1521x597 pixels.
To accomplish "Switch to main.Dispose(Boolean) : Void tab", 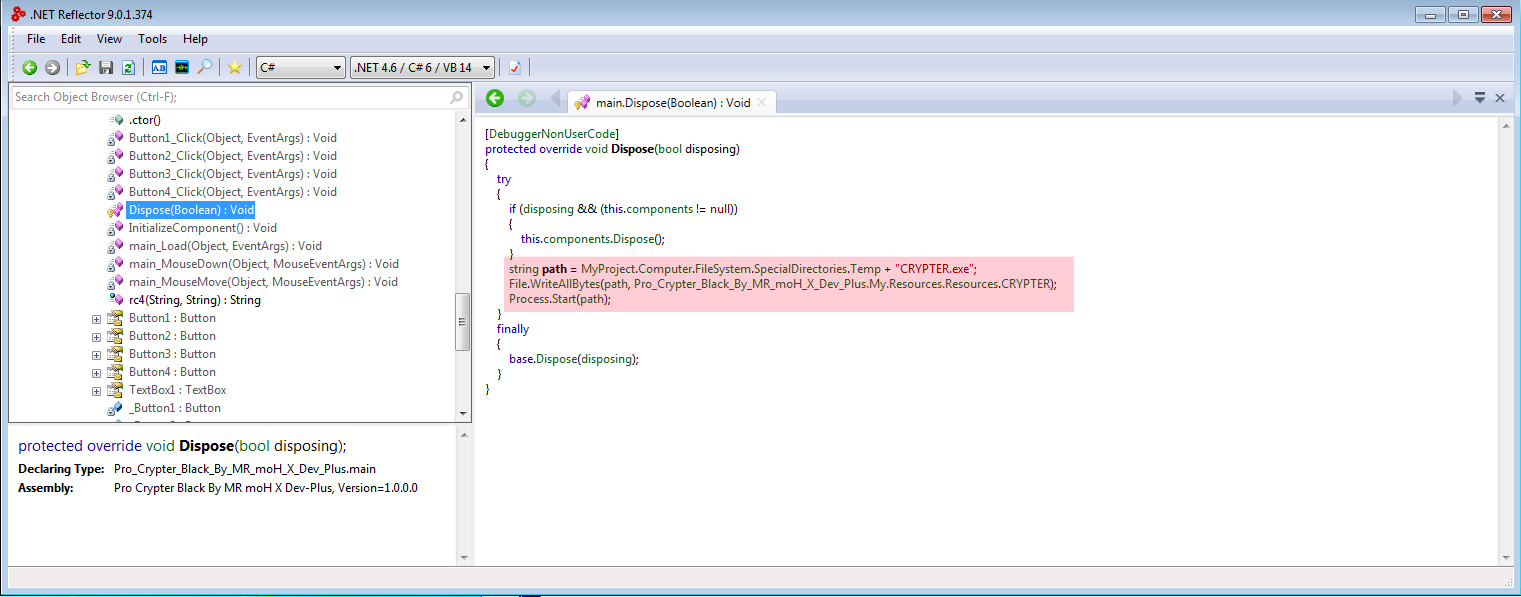I will (672, 102).
